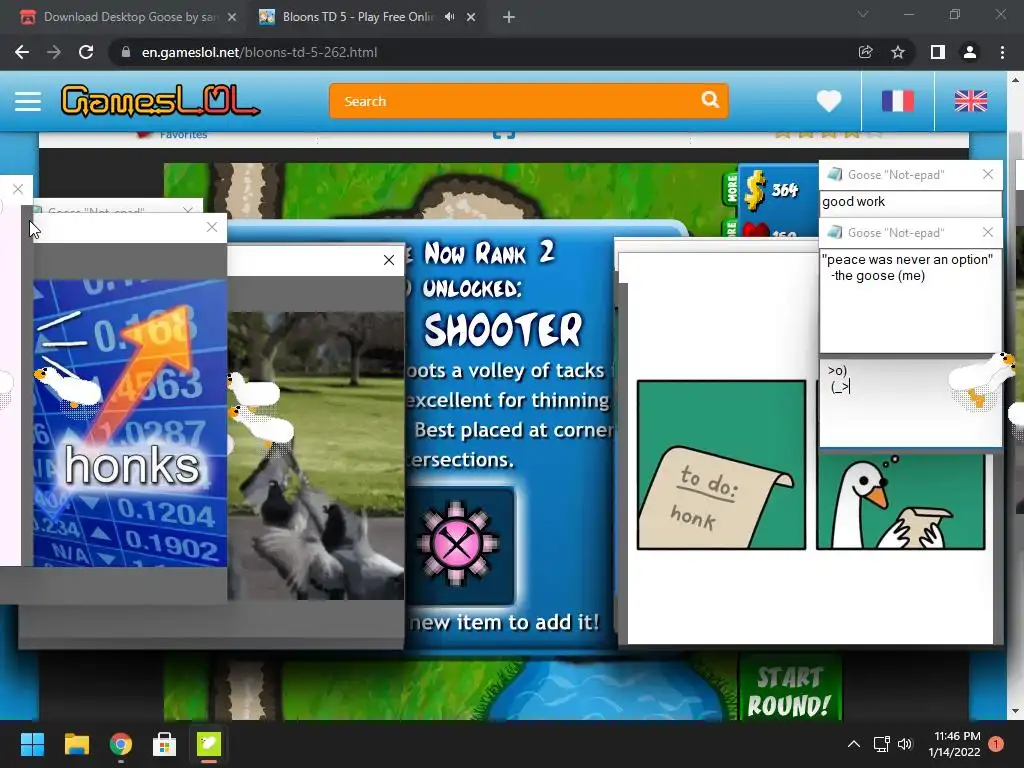
Task: Open File Explorer from taskbar
Action: [x=76, y=744]
